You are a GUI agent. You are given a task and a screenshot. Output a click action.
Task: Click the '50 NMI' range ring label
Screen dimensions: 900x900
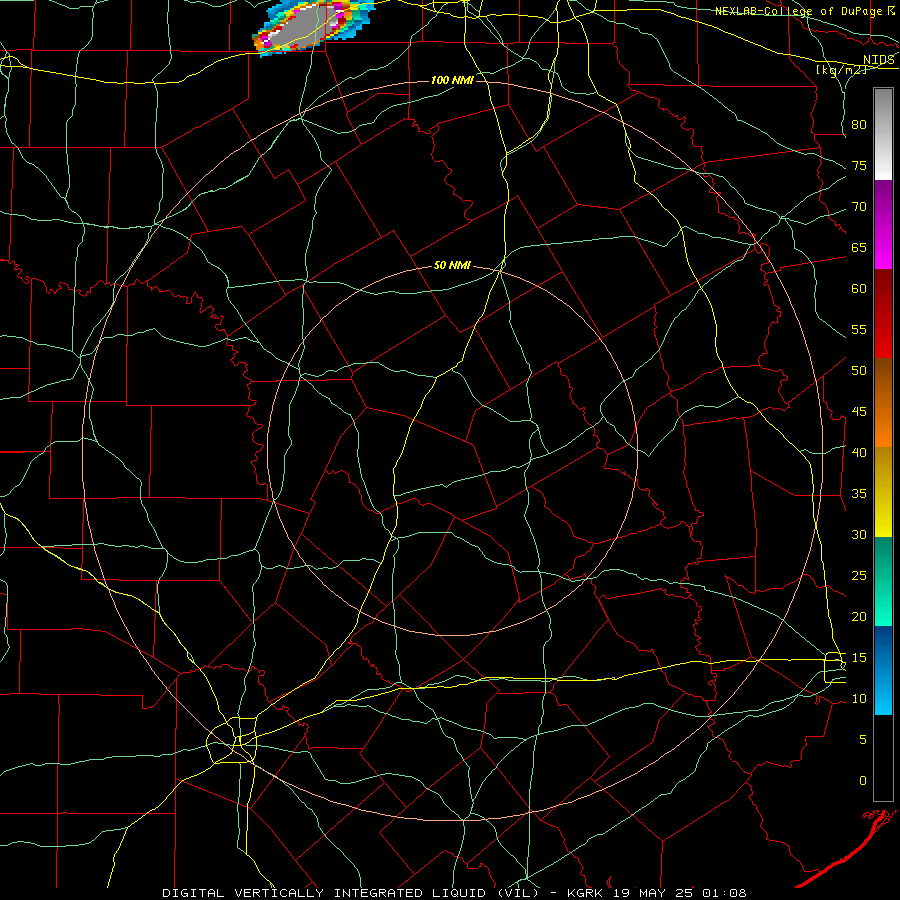pyautogui.click(x=452, y=265)
